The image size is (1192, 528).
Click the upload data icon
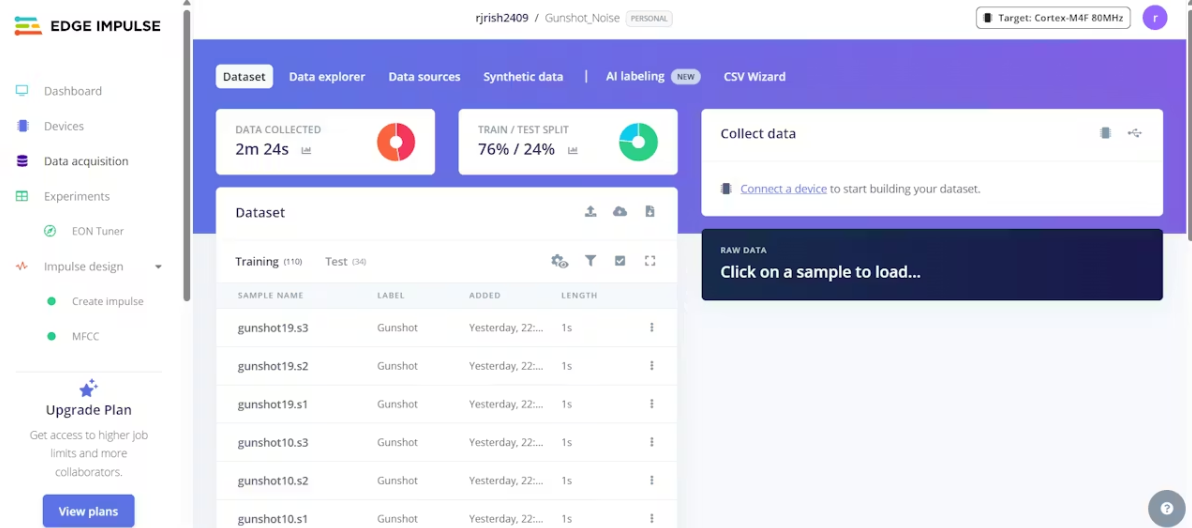tap(591, 211)
